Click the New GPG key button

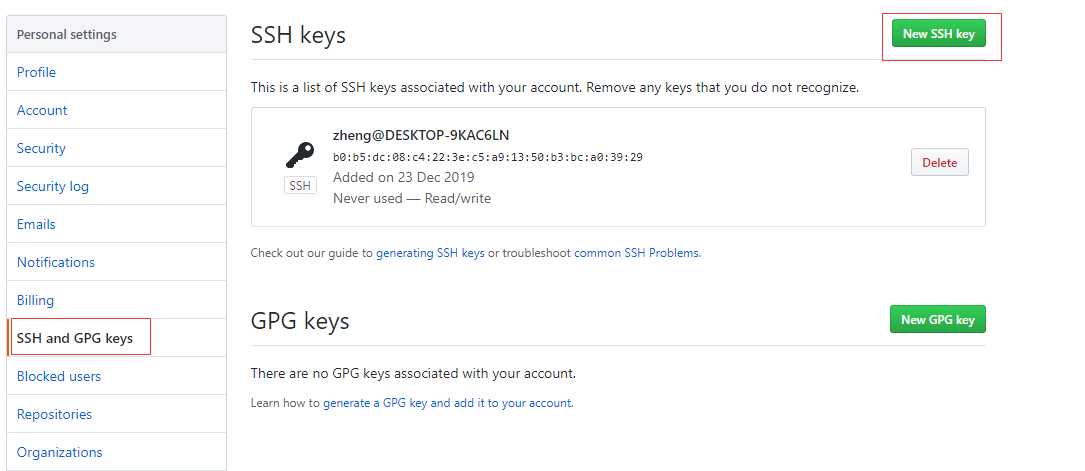coord(938,320)
